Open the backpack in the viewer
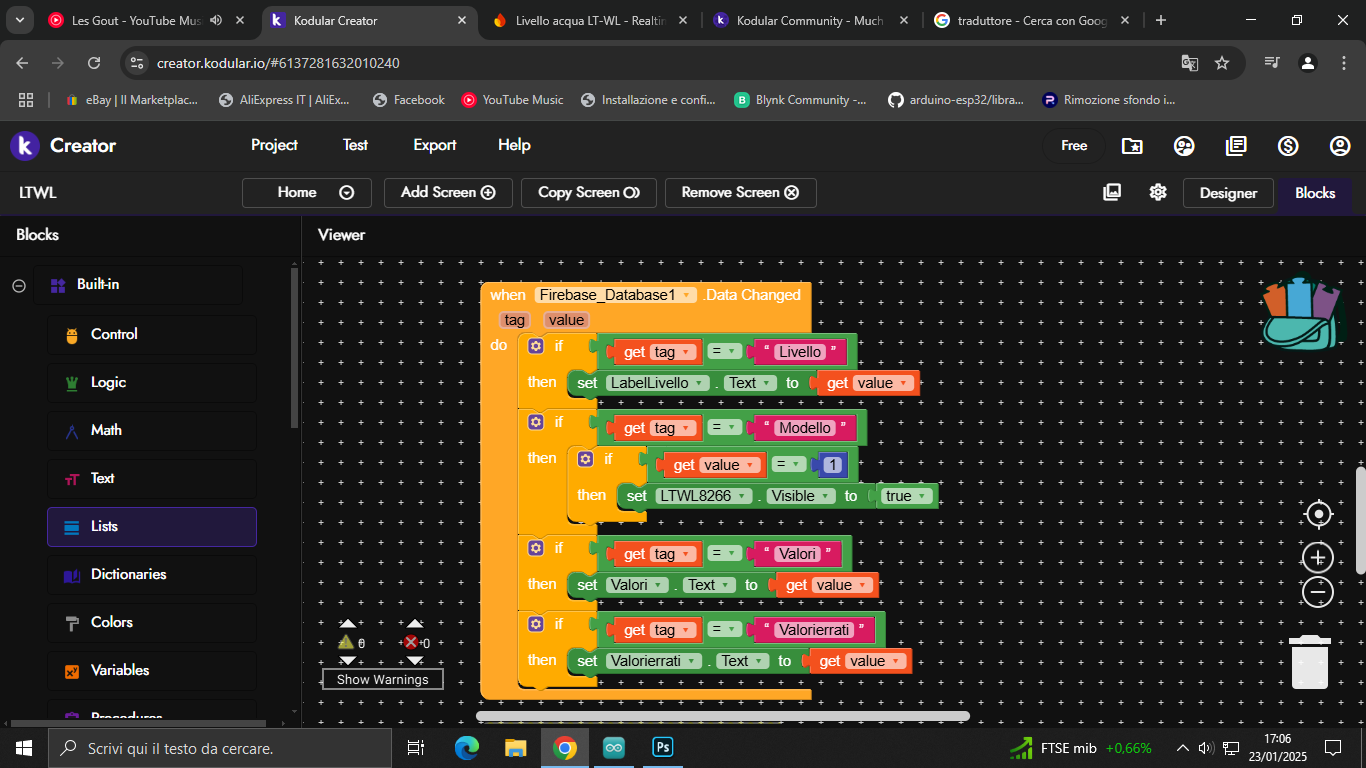This screenshot has width=1366, height=768. click(1300, 313)
